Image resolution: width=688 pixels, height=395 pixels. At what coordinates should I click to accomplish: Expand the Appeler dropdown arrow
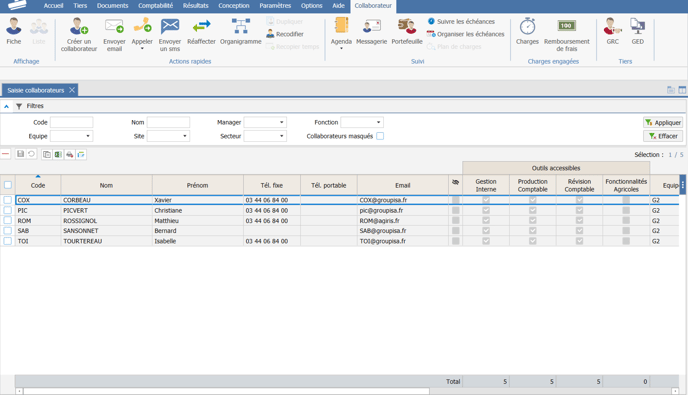(142, 48)
